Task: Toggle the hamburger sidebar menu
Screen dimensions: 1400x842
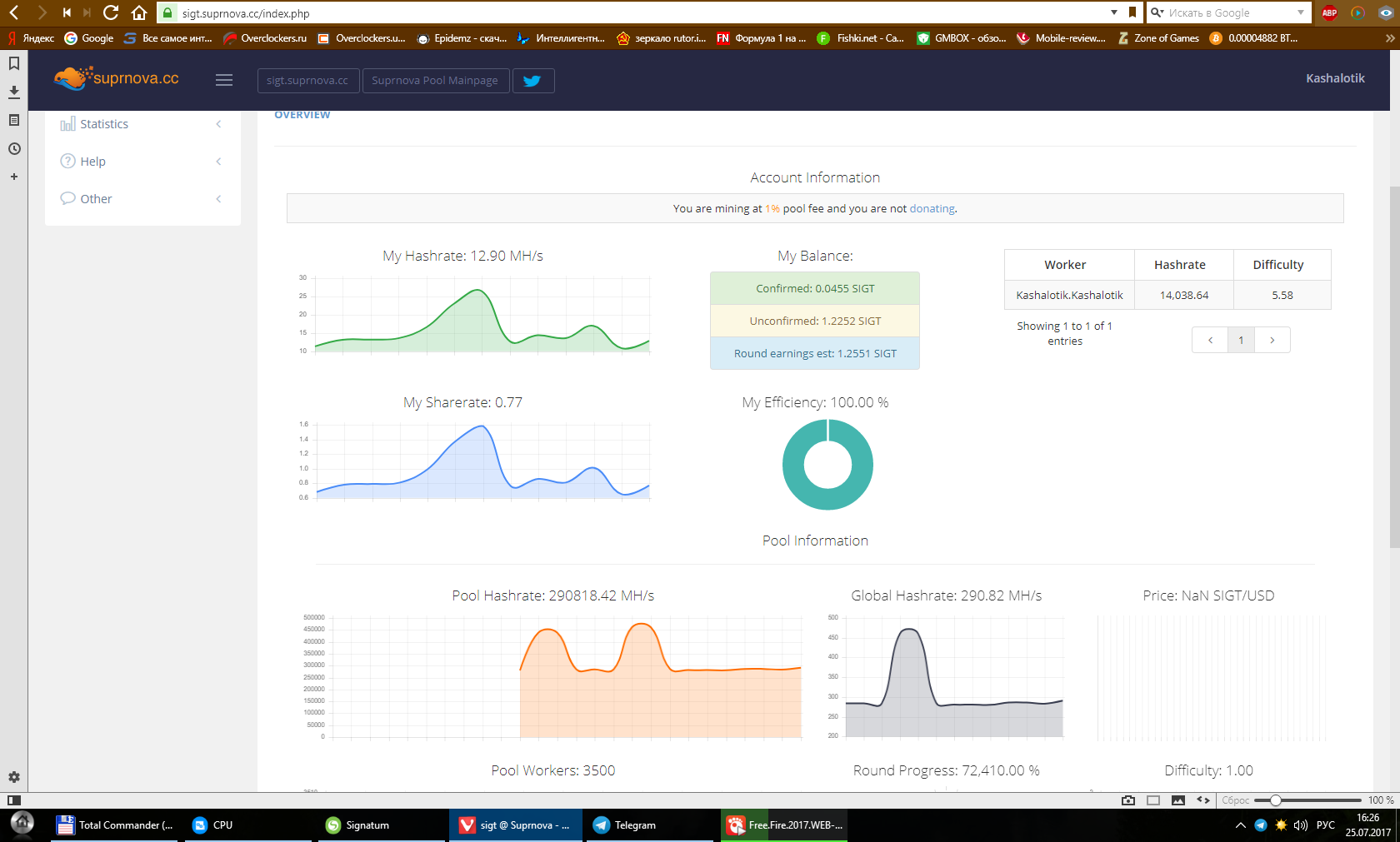Action: click(x=223, y=80)
